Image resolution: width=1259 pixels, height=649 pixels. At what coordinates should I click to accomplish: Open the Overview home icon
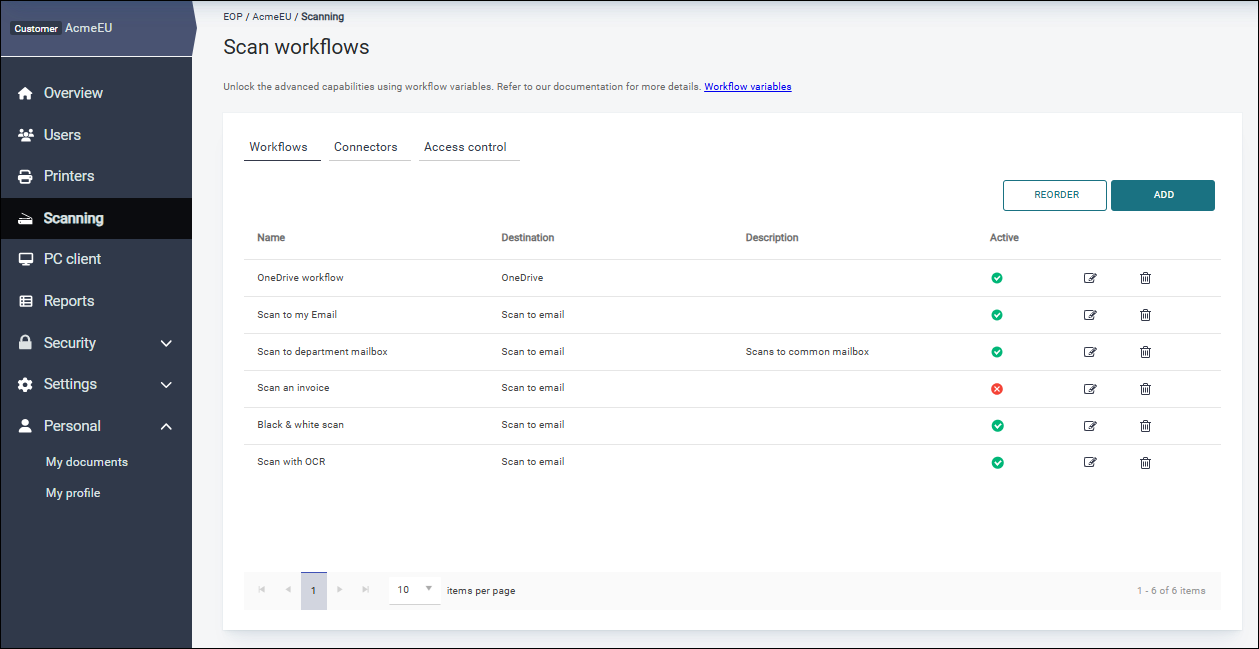27,92
